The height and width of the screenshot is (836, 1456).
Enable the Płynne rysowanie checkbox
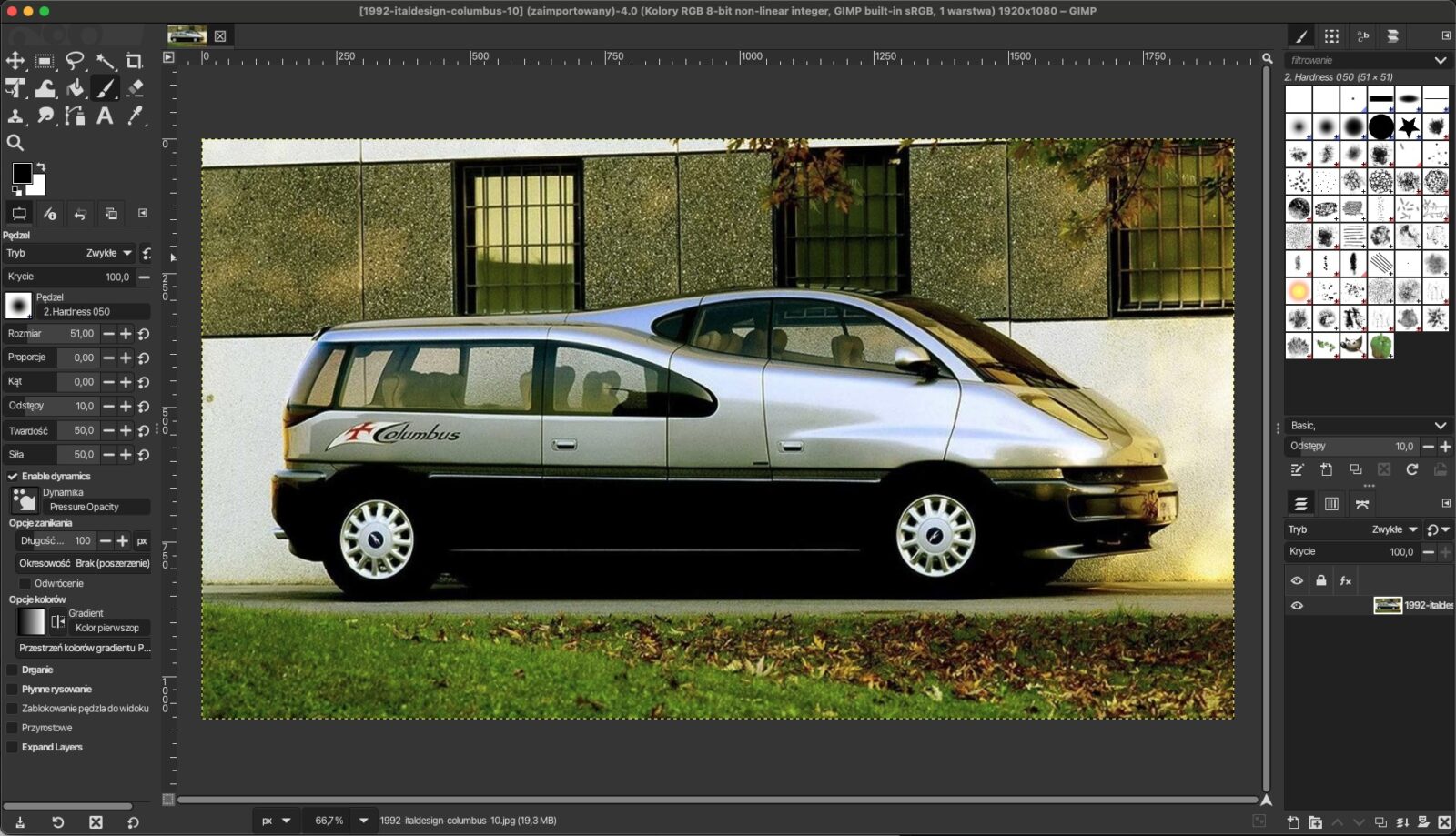(13, 689)
